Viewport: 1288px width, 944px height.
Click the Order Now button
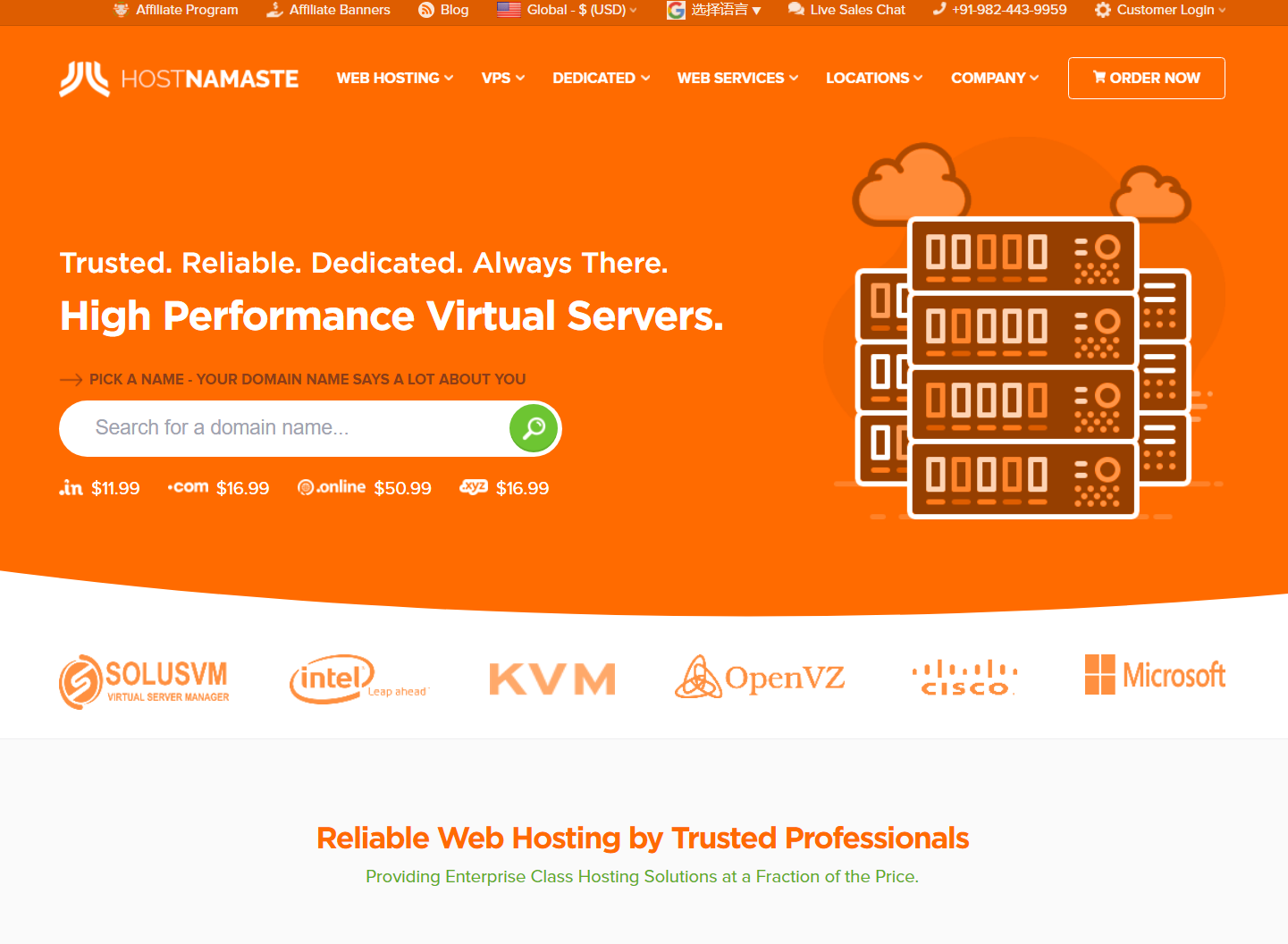pyautogui.click(x=1146, y=79)
